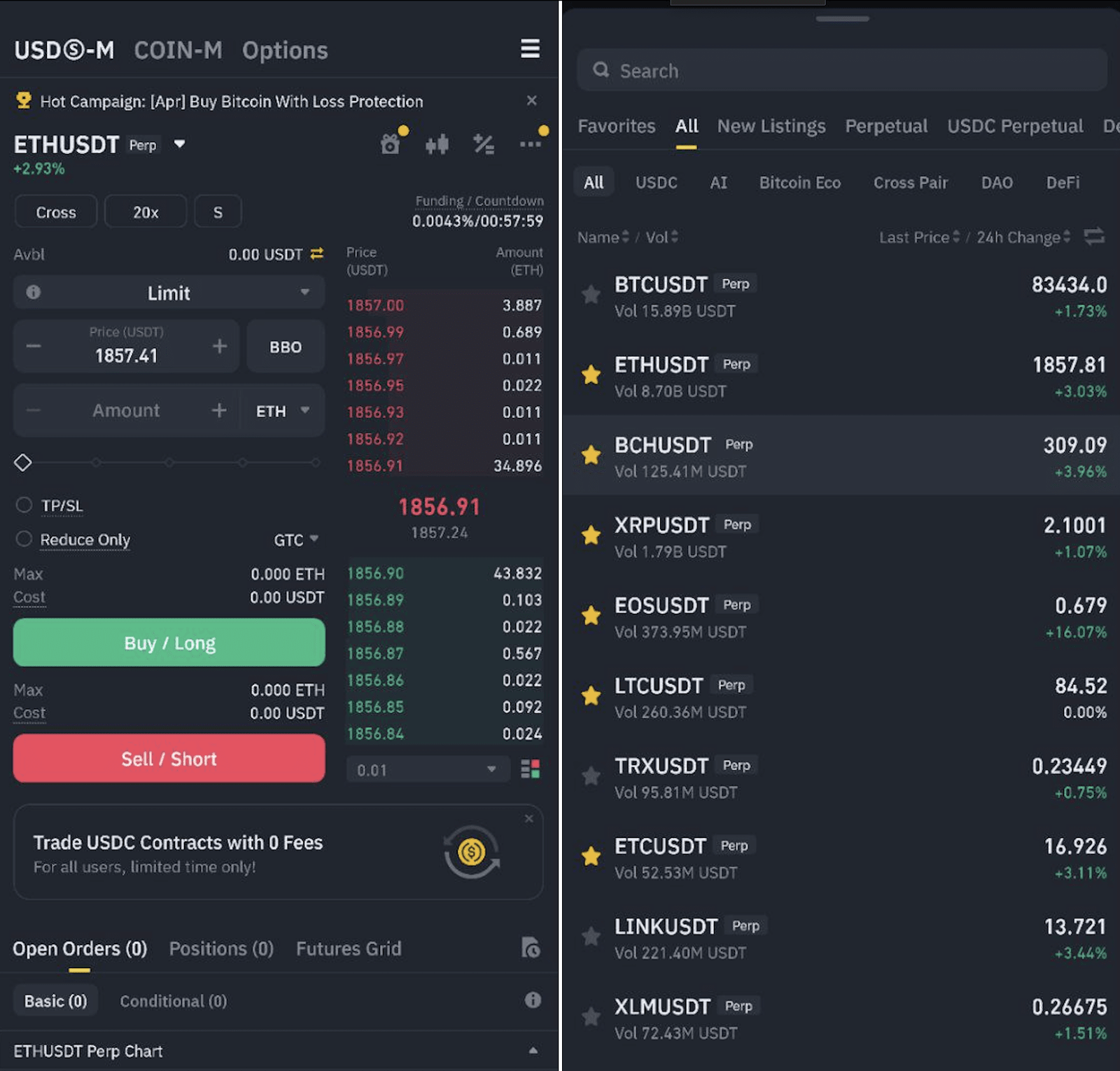Enable the TP/SL option

click(x=23, y=504)
